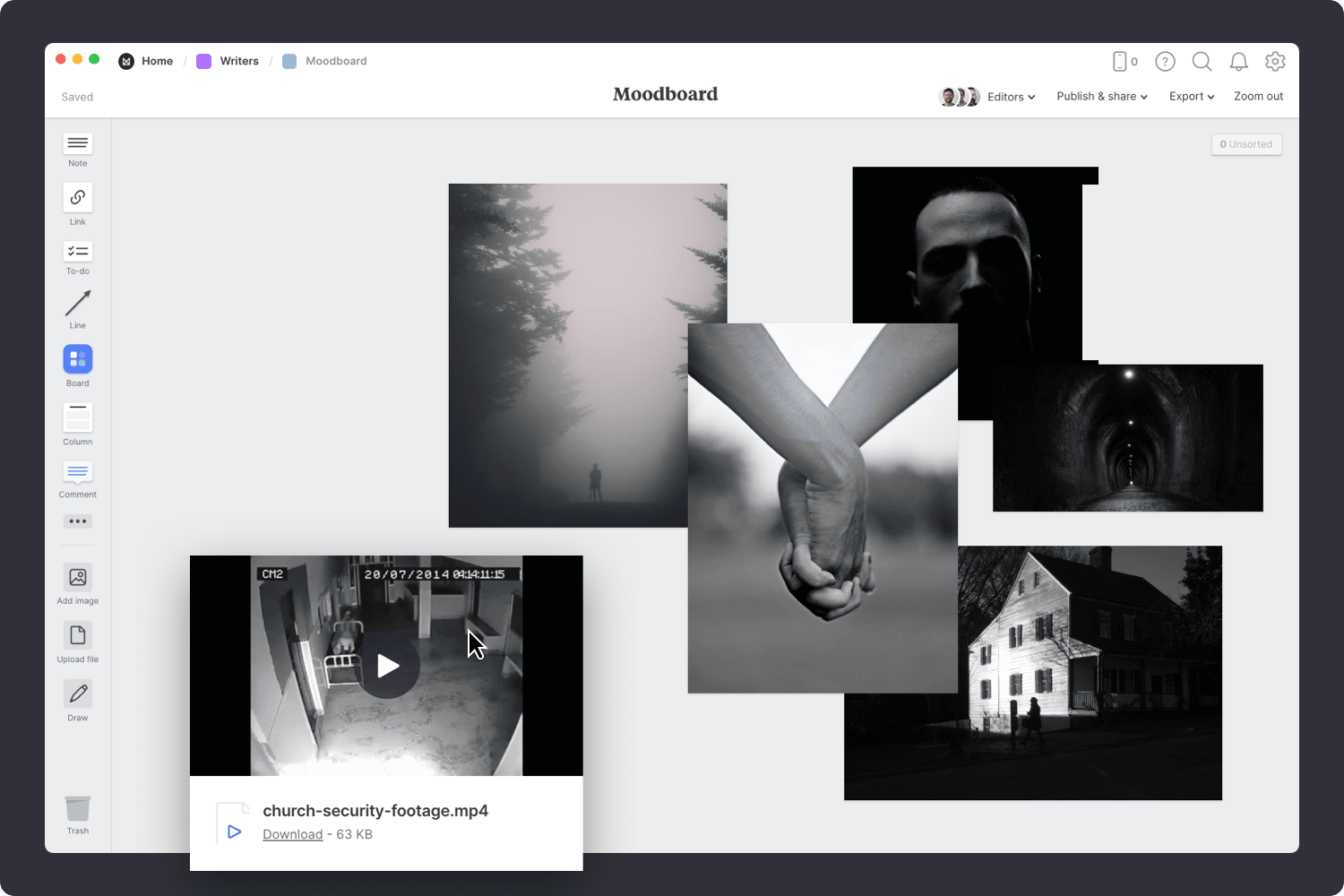The image size is (1344, 896).
Task: Select the Board tool
Action: click(x=77, y=360)
